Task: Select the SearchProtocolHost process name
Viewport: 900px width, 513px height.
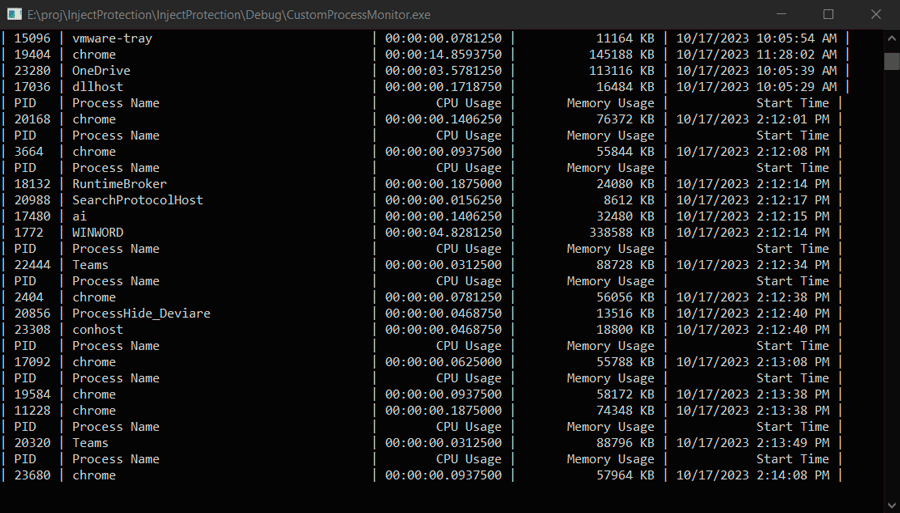Action: point(138,200)
